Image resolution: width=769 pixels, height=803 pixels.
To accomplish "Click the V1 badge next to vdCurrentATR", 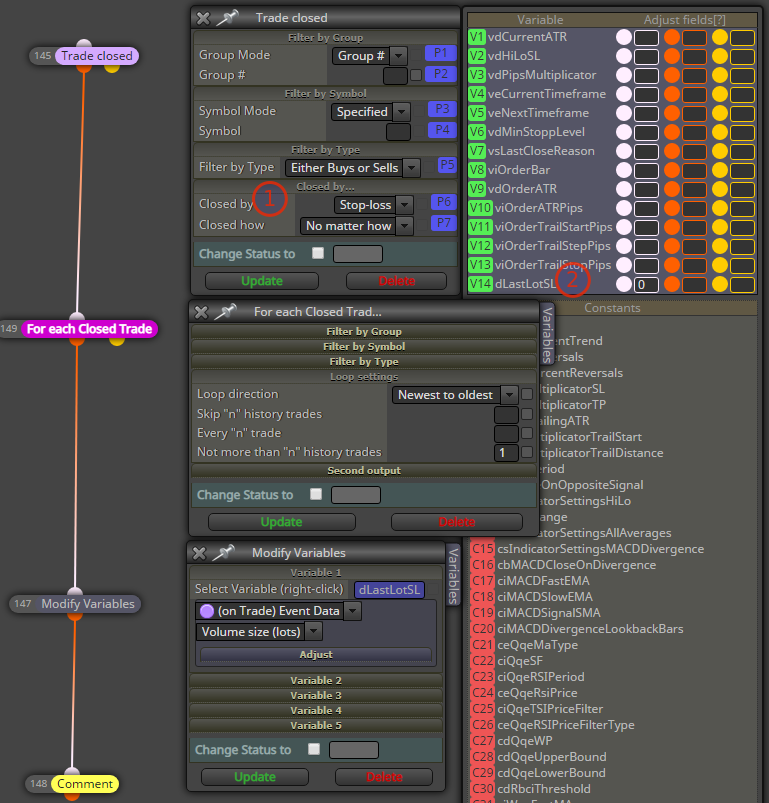I will [x=477, y=37].
